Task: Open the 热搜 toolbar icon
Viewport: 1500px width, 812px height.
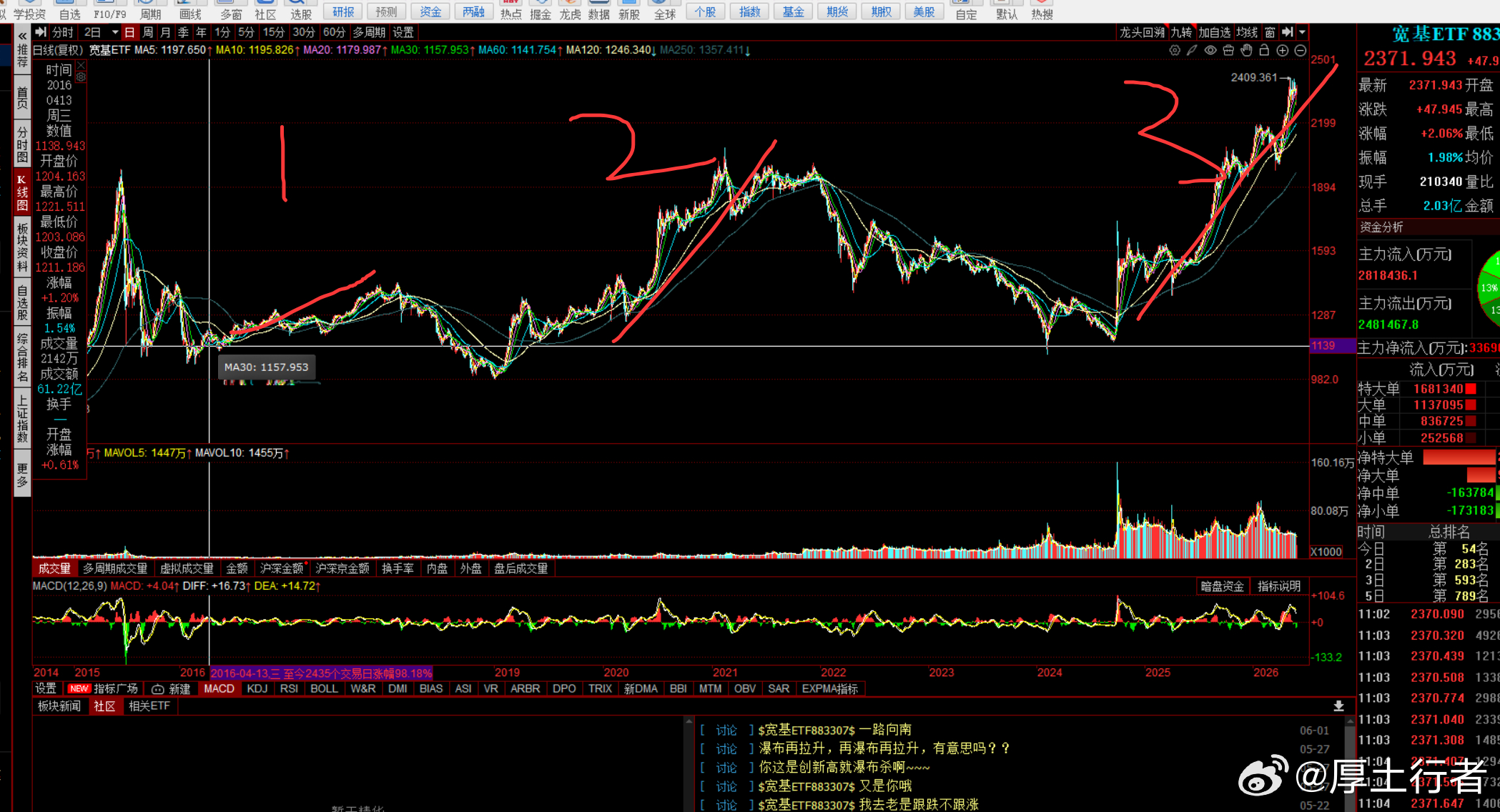Action: point(1042,10)
